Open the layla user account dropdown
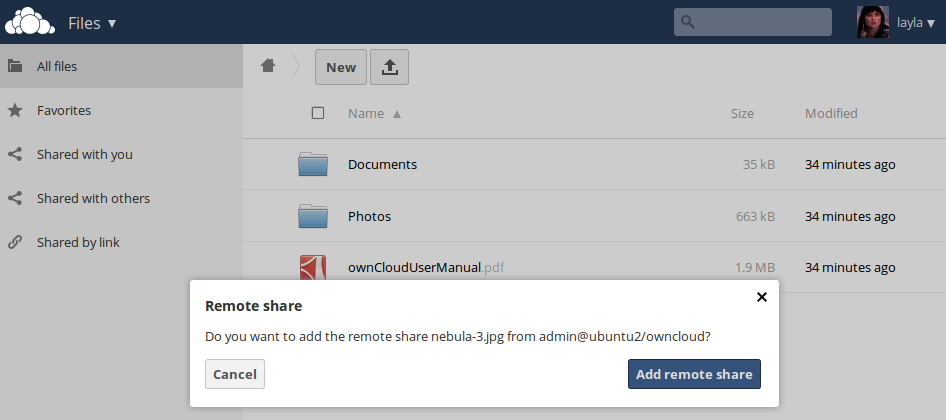The image size is (946, 420). pyautogui.click(x=916, y=23)
